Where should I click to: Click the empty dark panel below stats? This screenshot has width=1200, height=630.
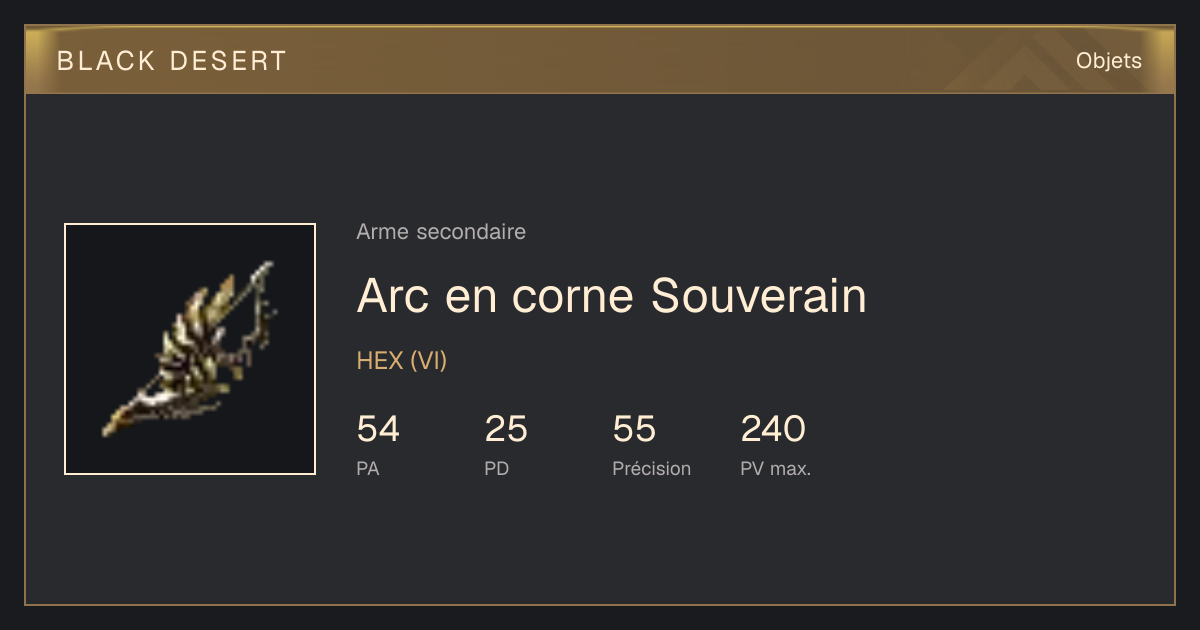pyautogui.click(x=600, y=545)
